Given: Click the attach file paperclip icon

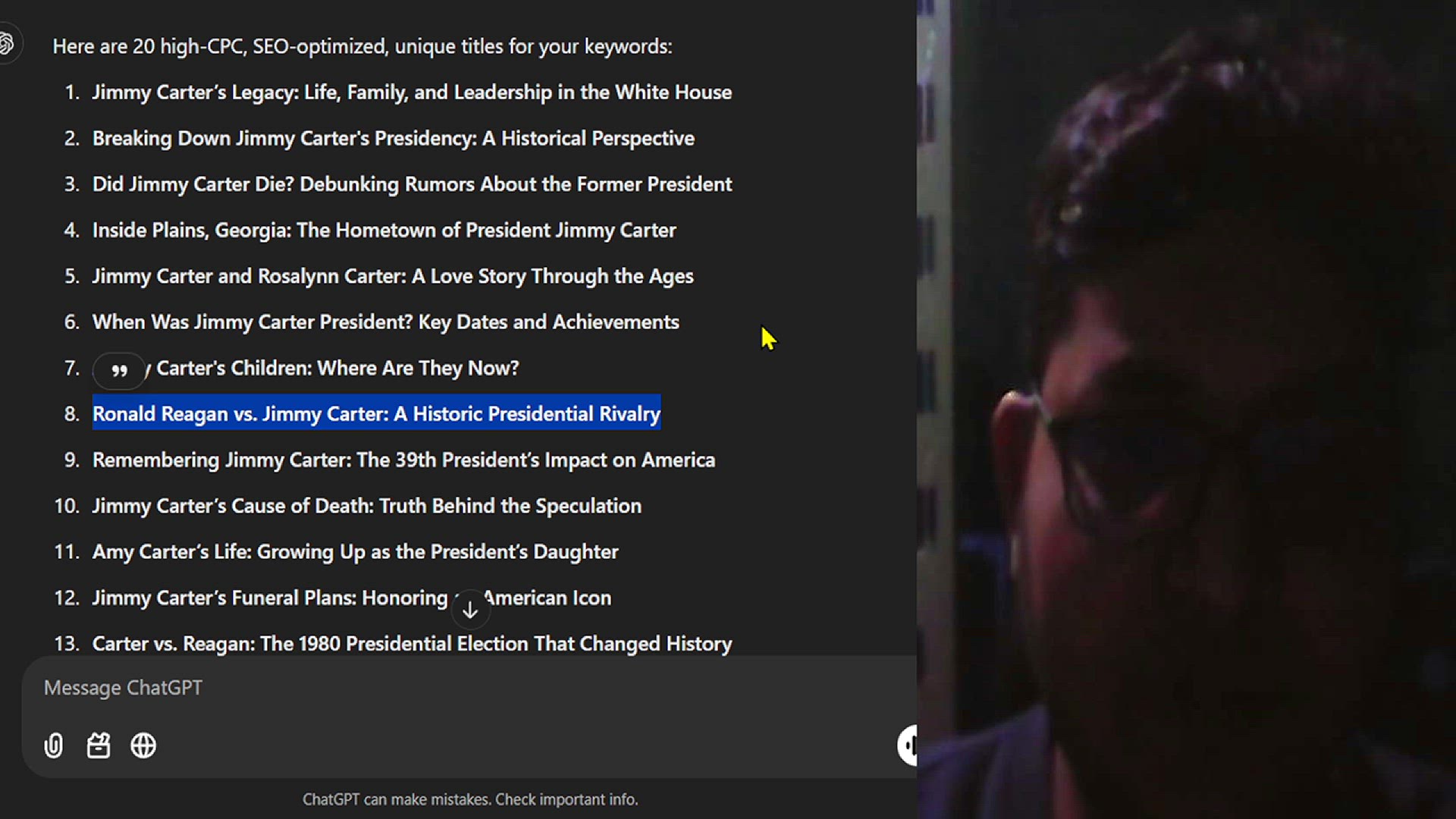Looking at the screenshot, I should [x=54, y=746].
